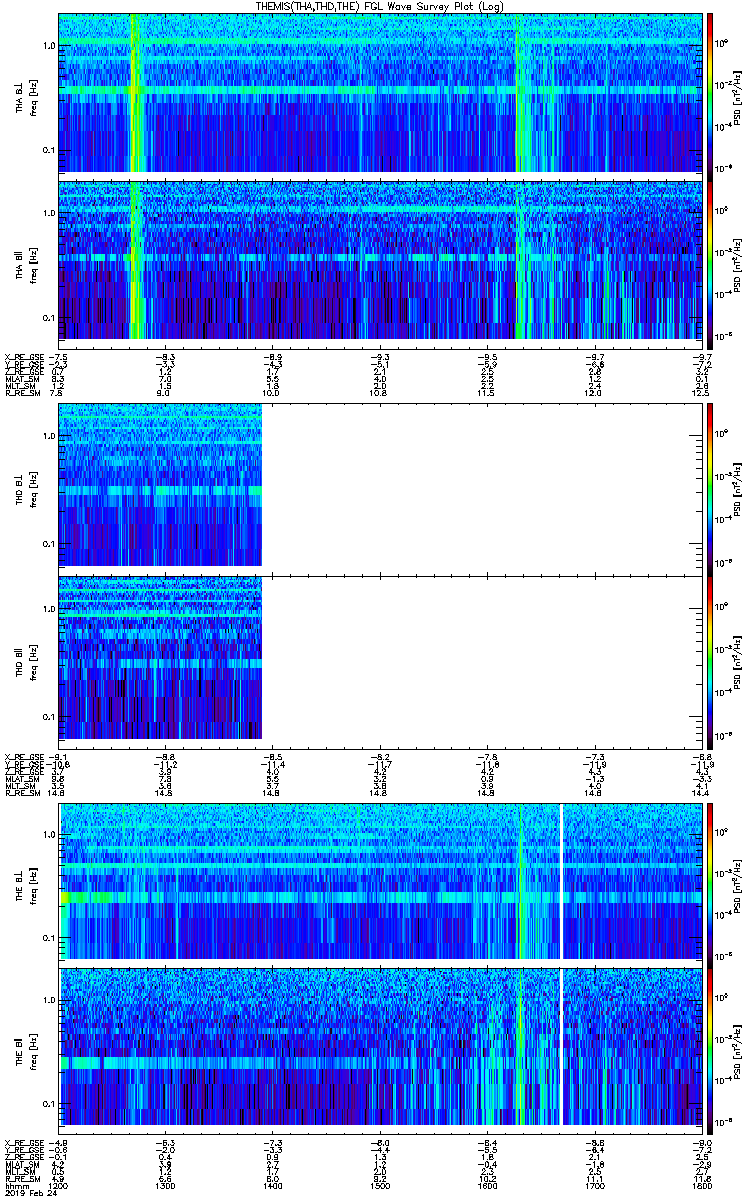Click the white data gap in THE B⊥ panel
Image resolution: width=750 pixels, height=1200 pixels.
click(x=562, y=881)
